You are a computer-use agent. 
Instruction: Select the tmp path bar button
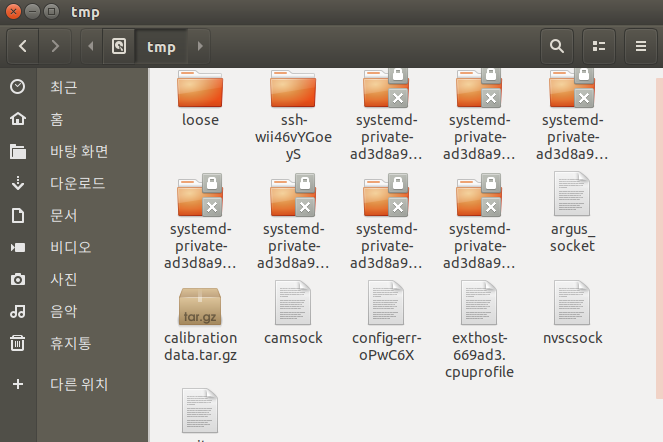tap(161, 46)
